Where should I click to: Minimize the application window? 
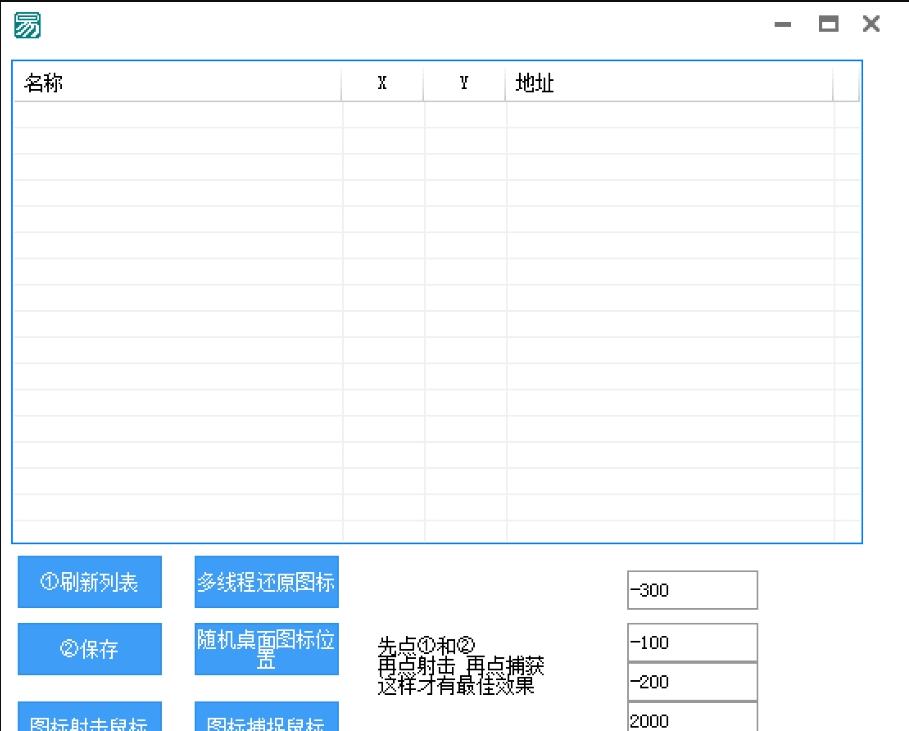pyautogui.click(x=782, y=24)
